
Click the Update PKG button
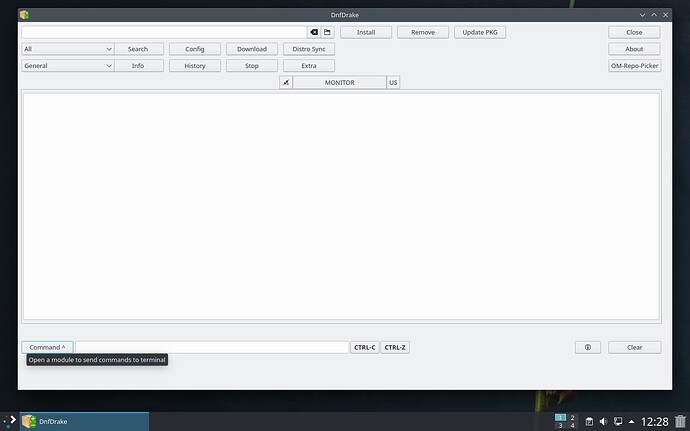click(480, 32)
